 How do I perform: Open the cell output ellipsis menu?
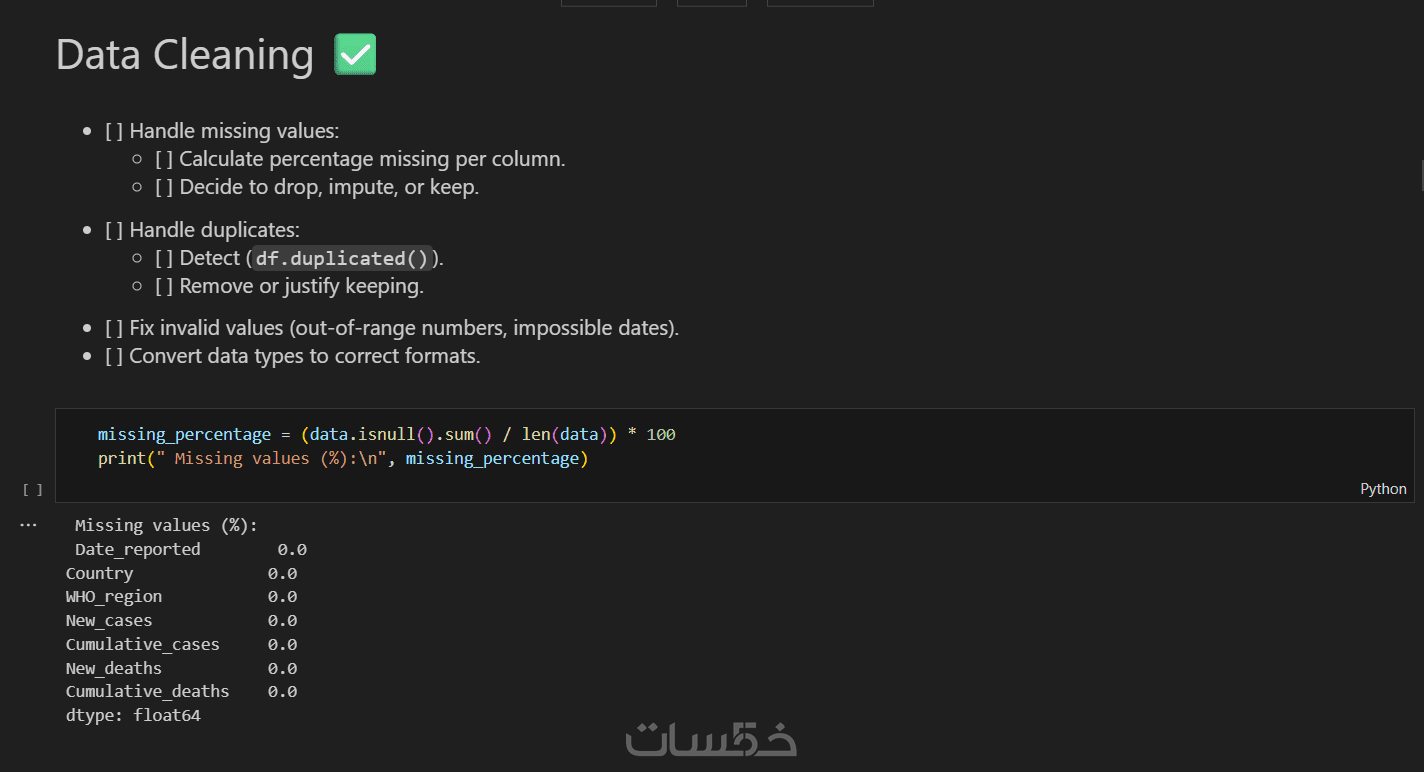[x=28, y=525]
